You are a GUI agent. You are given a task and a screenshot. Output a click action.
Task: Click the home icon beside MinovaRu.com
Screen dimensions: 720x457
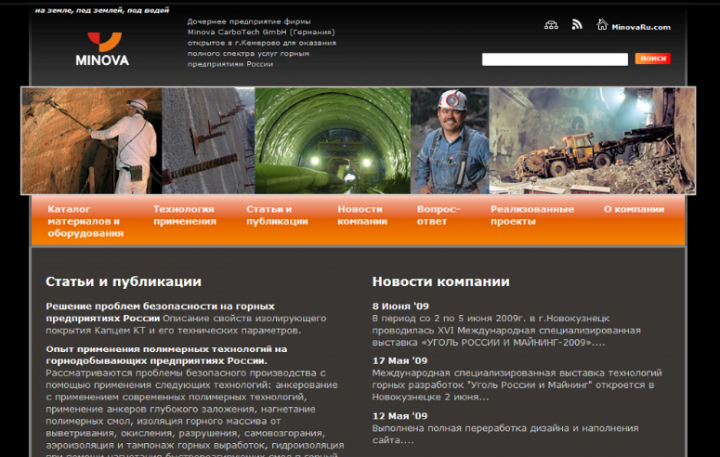click(x=602, y=25)
